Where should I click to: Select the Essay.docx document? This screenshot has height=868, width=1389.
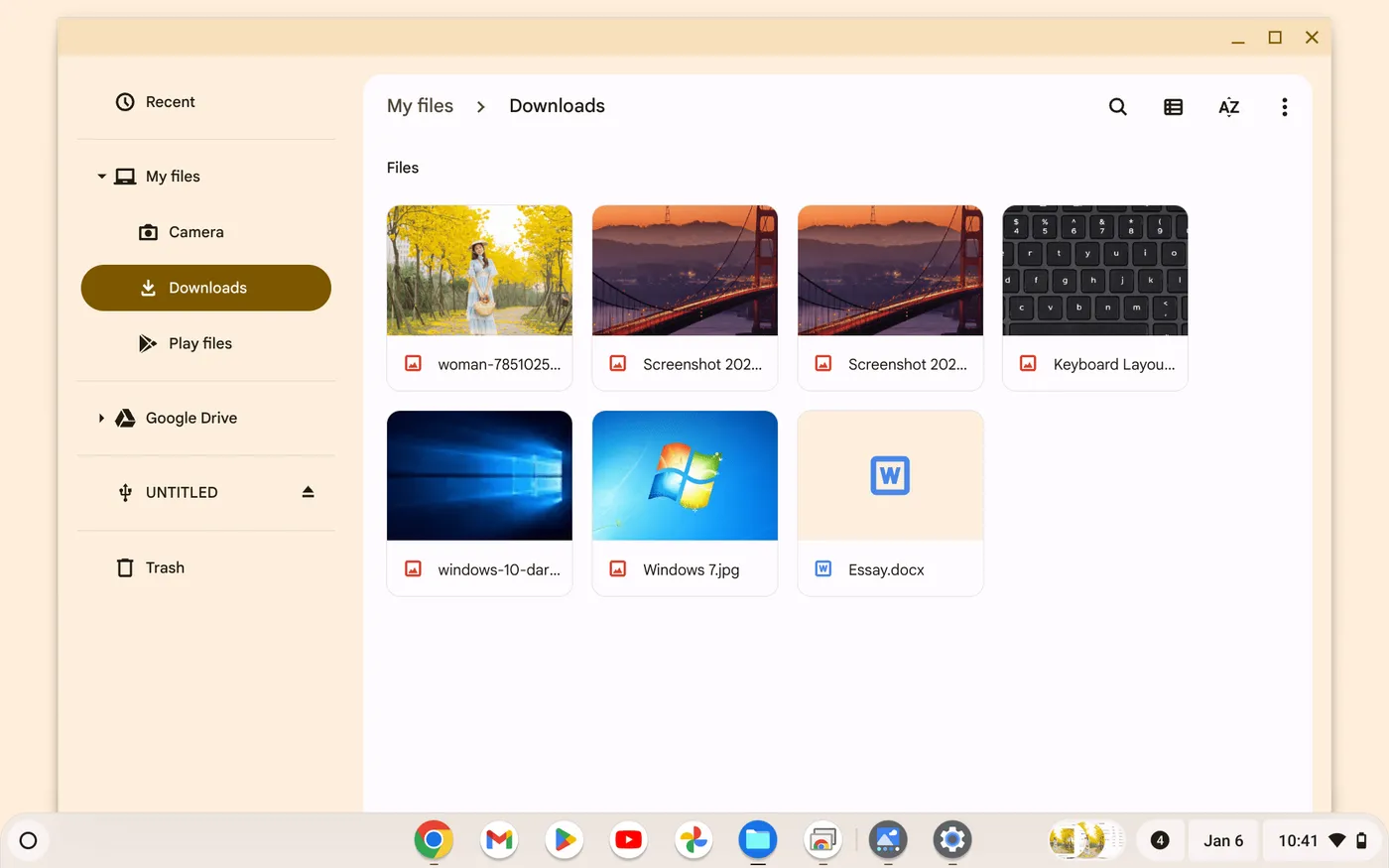(890, 503)
